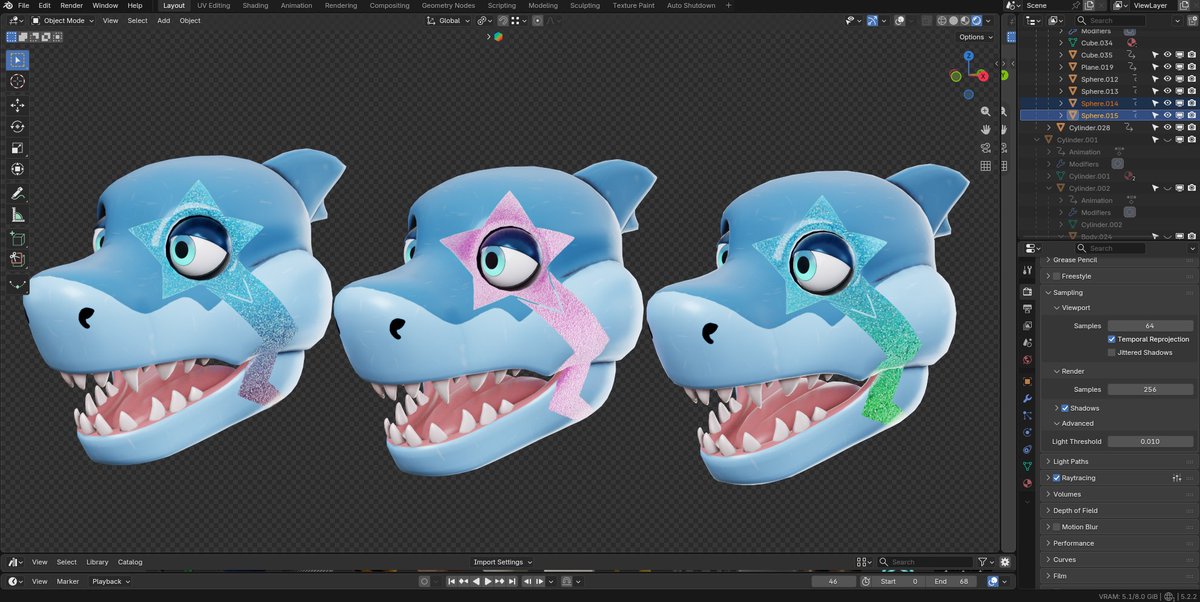Click the viewport zoom magnifier icon
This screenshot has width=1200, height=602.
click(985, 111)
